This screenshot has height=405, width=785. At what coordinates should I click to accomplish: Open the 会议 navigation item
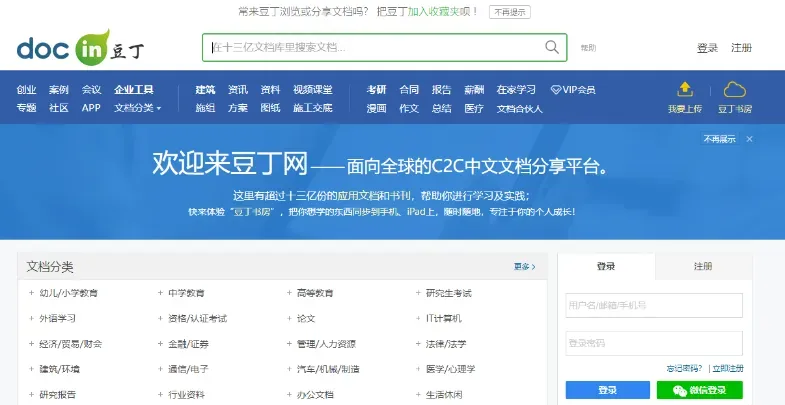pos(92,90)
